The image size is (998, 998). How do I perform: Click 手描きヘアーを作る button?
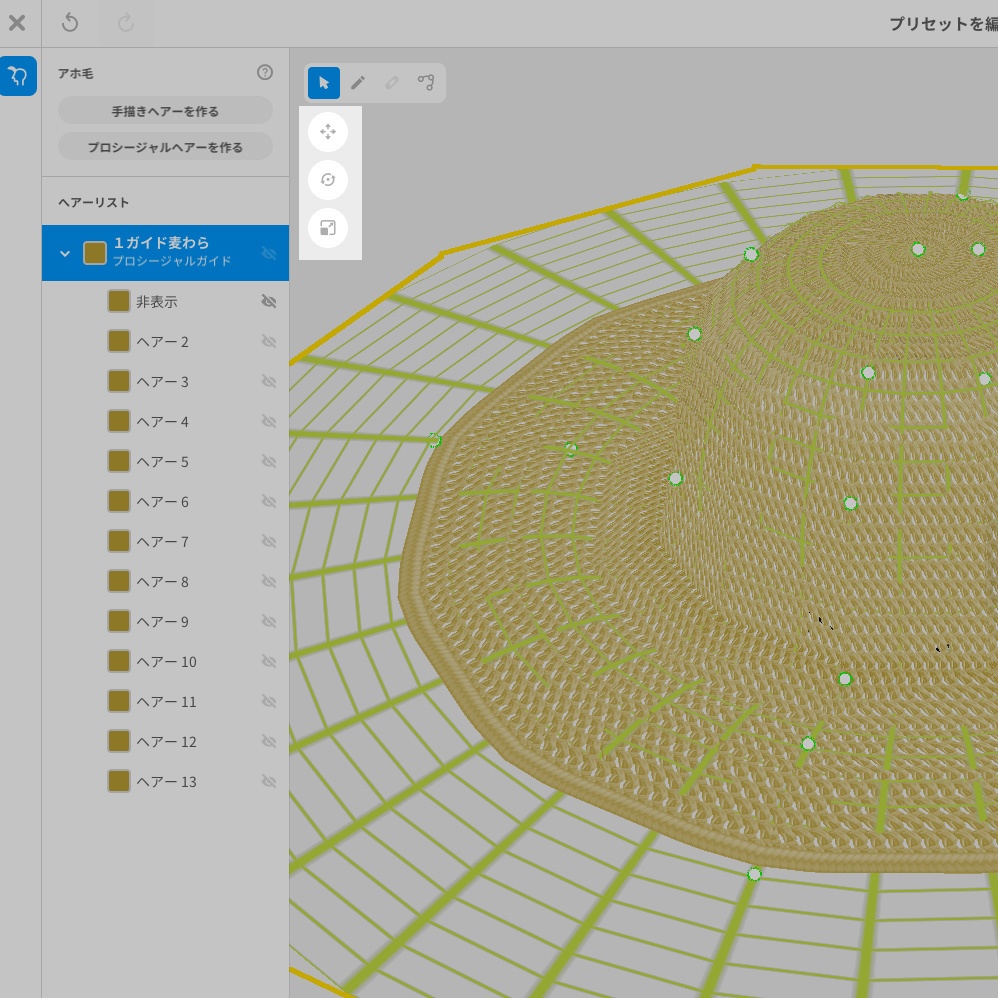pyautogui.click(x=165, y=111)
